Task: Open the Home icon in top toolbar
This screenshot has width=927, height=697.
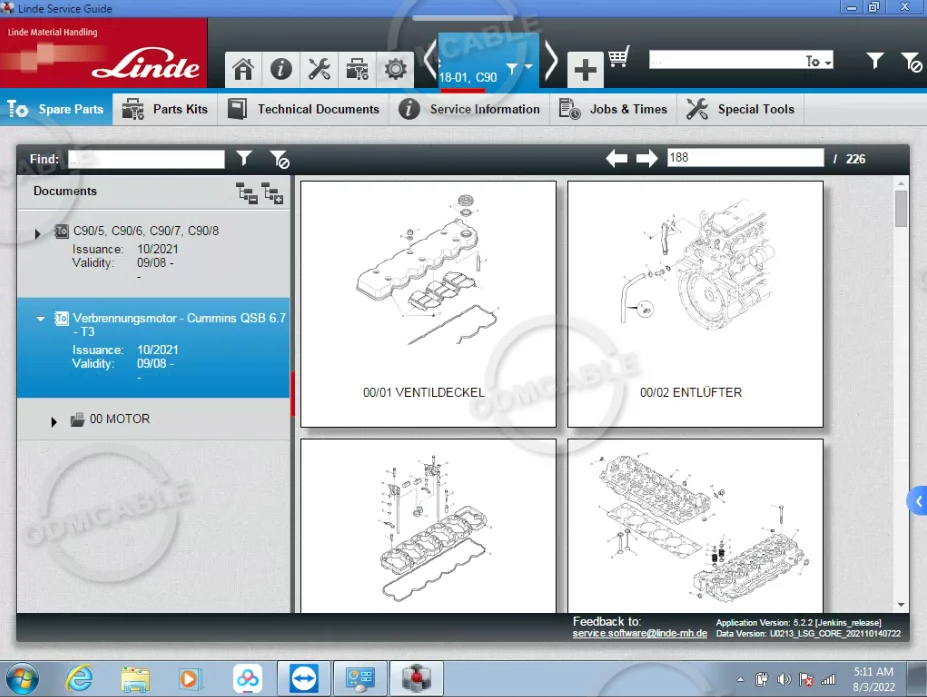Action: coord(243,69)
